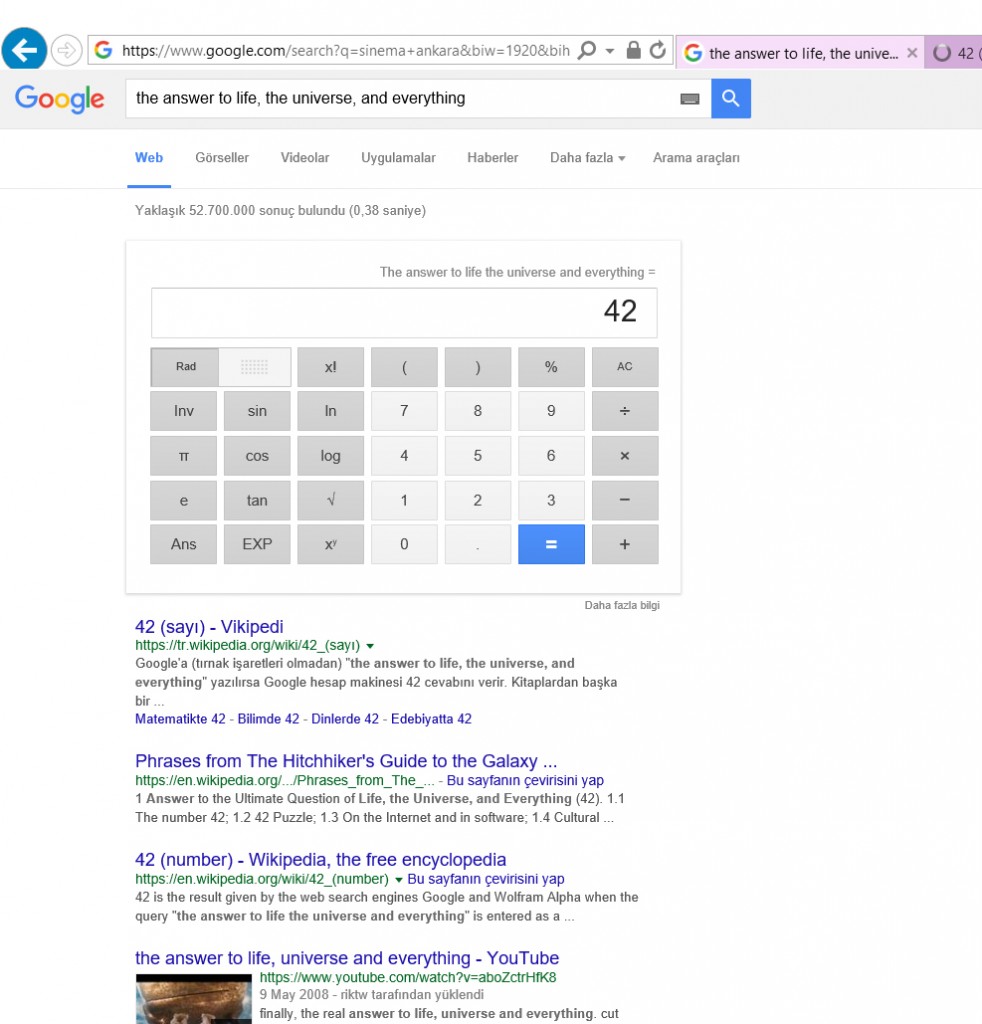Click the log calculator key

pyautogui.click(x=330, y=456)
